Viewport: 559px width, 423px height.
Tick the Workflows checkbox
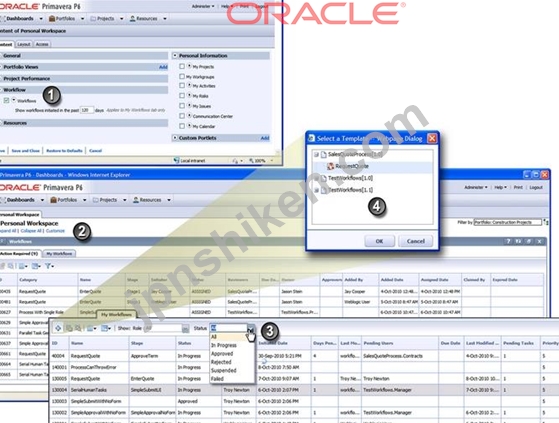click(x=6, y=100)
